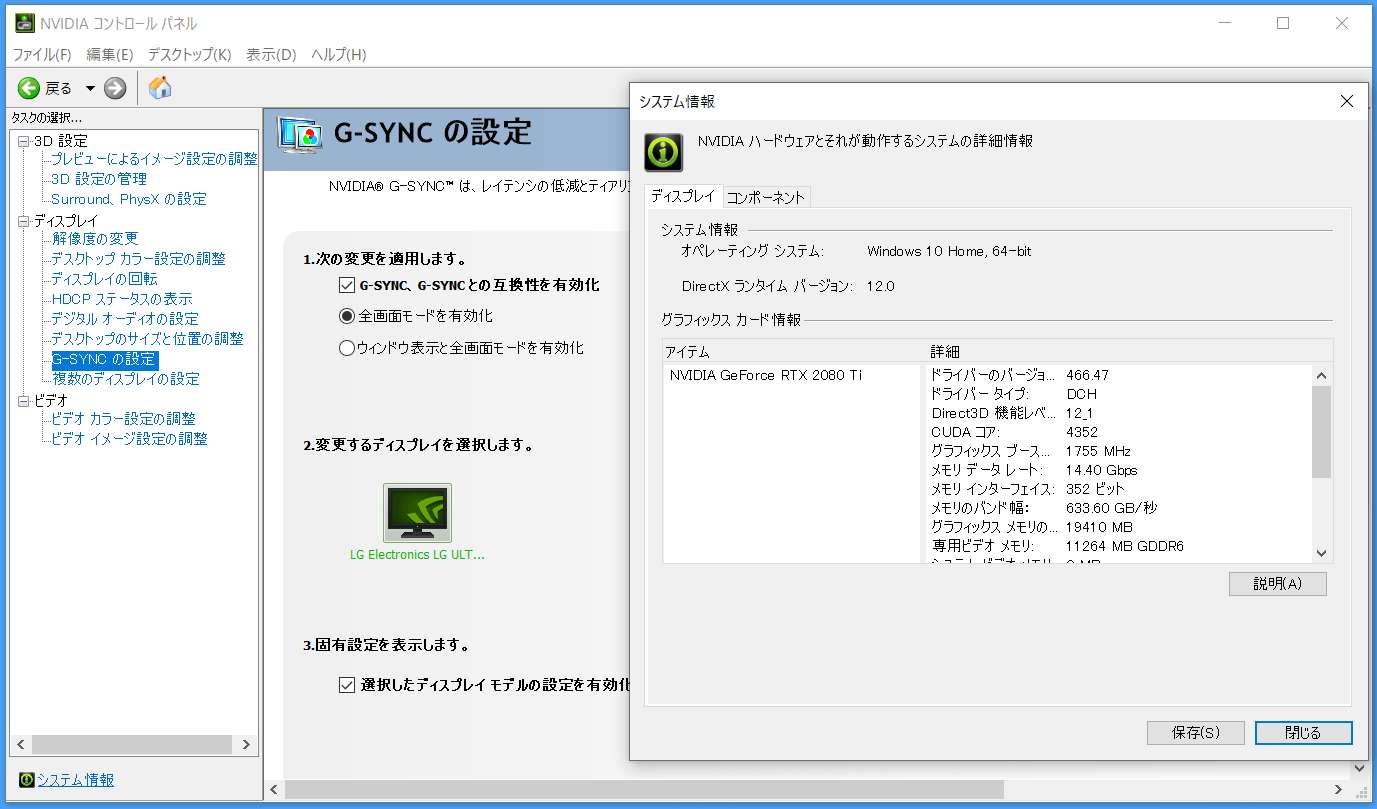Open the Home icon in the toolbar

(x=160, y=88)
